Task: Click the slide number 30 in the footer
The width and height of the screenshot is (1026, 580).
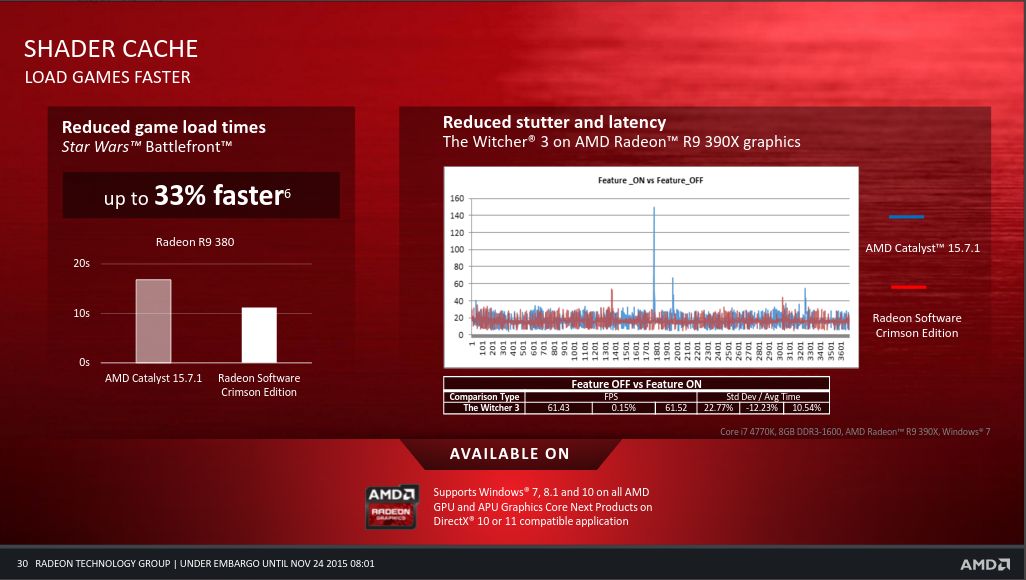Action: click(22, 564)
